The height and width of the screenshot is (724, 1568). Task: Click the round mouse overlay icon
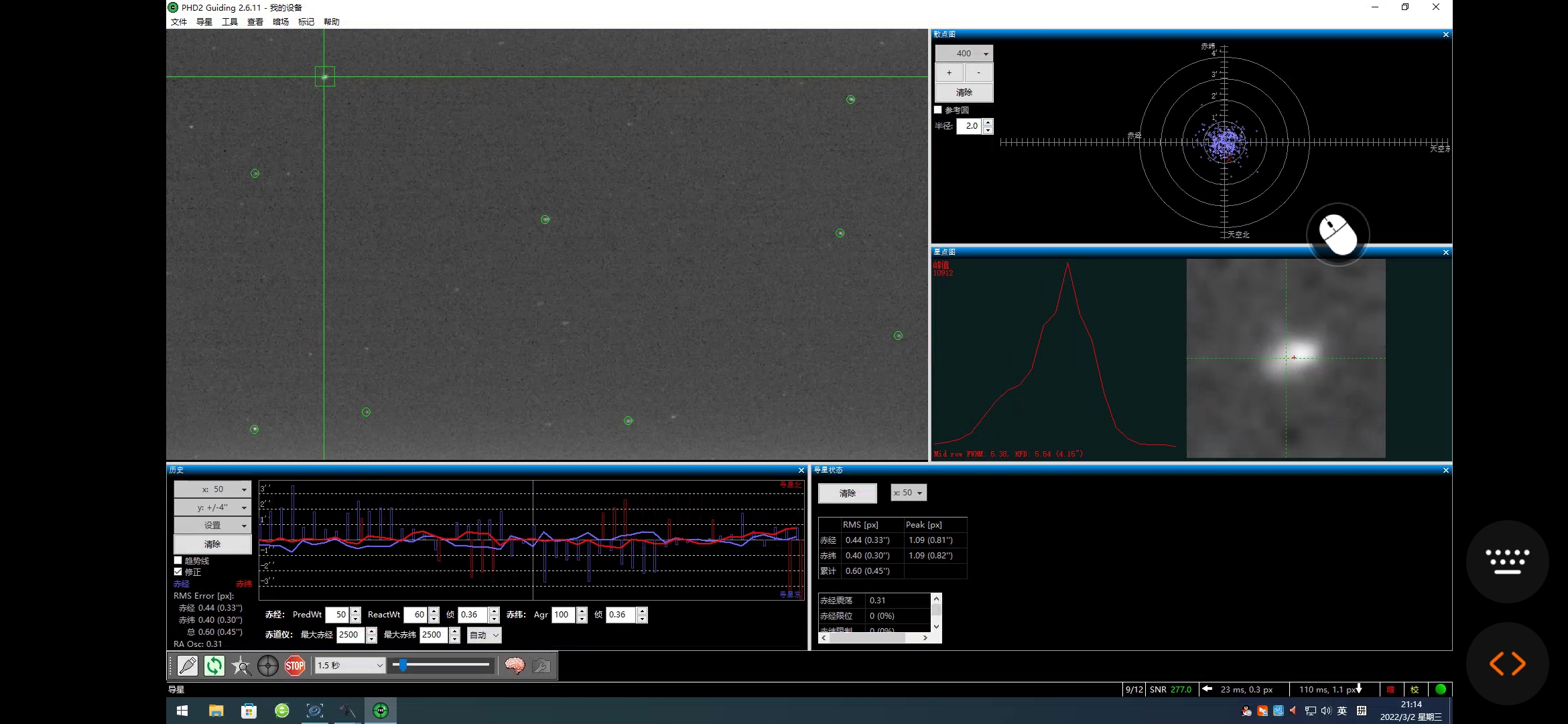click(x=1338, y=234)
